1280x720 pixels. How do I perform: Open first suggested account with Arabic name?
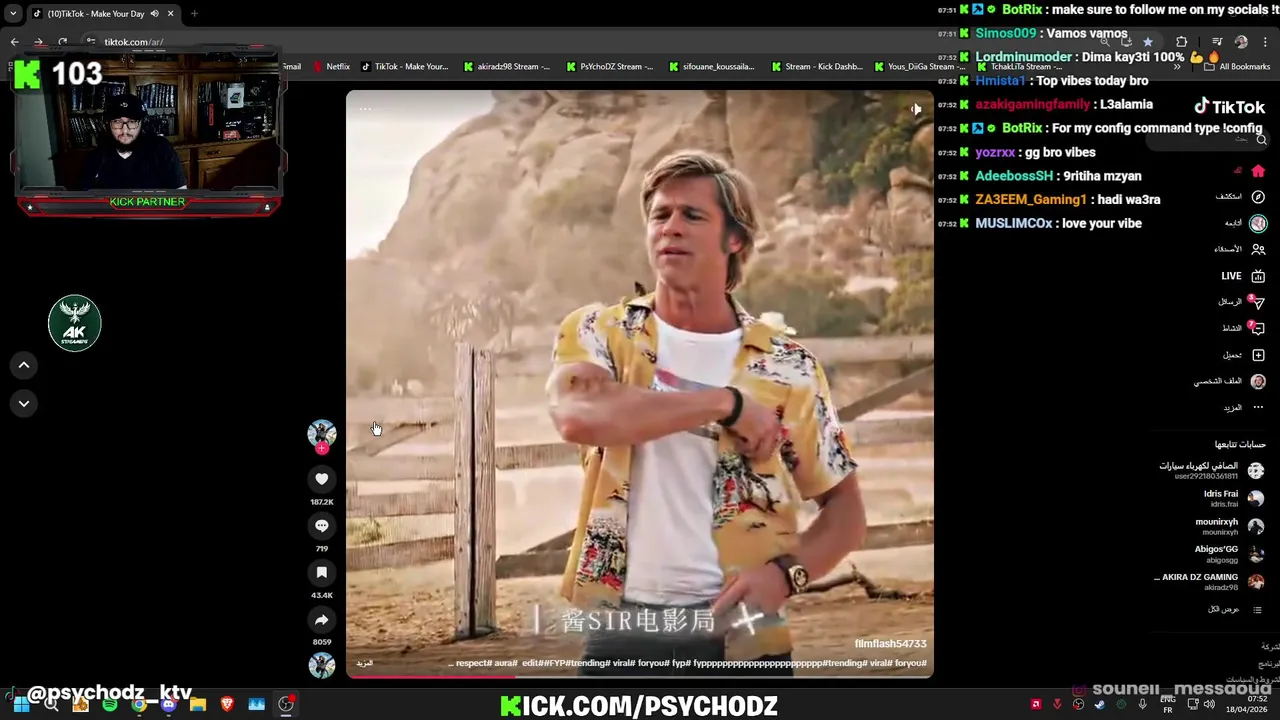pyautogui.click(x=1211, y=470)
